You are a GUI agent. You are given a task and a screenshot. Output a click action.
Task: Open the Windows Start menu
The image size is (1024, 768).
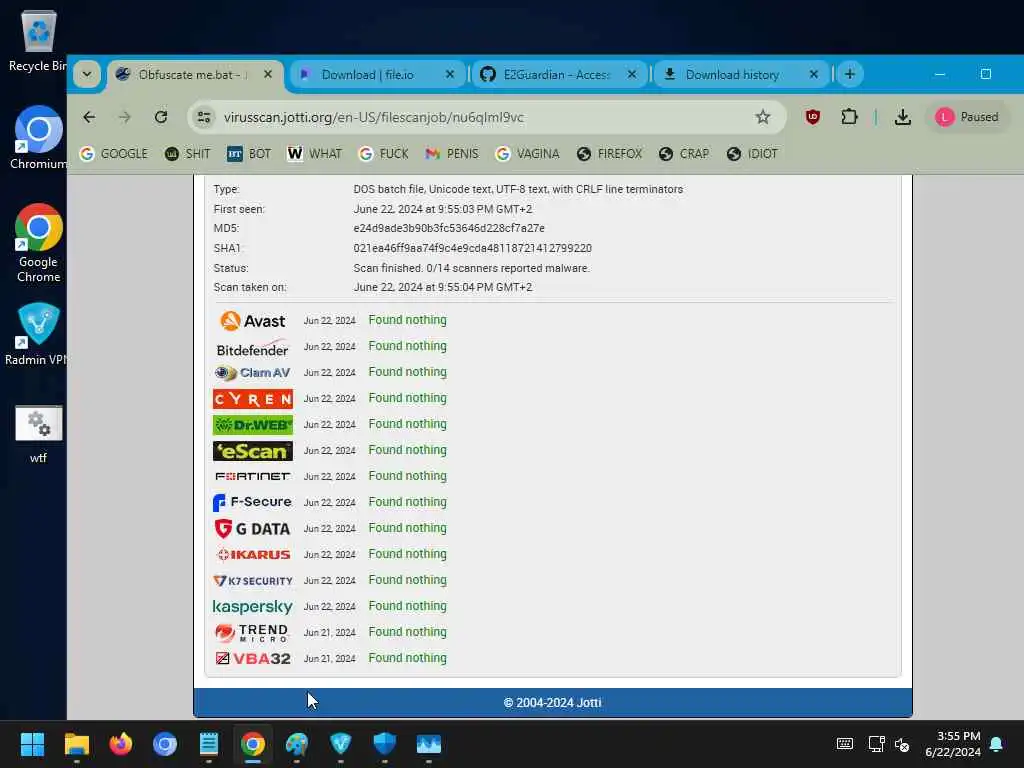(x=32, y=744)
